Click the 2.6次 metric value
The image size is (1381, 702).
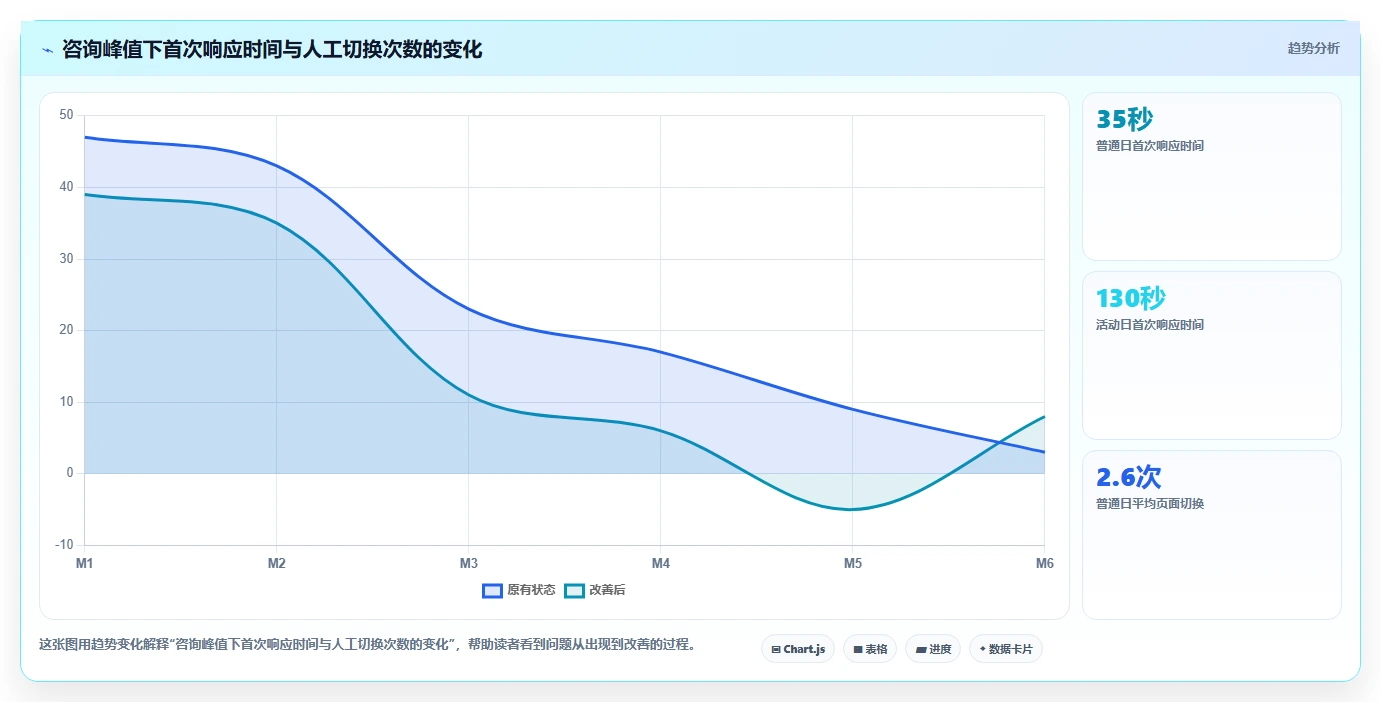click(1129, 477)
